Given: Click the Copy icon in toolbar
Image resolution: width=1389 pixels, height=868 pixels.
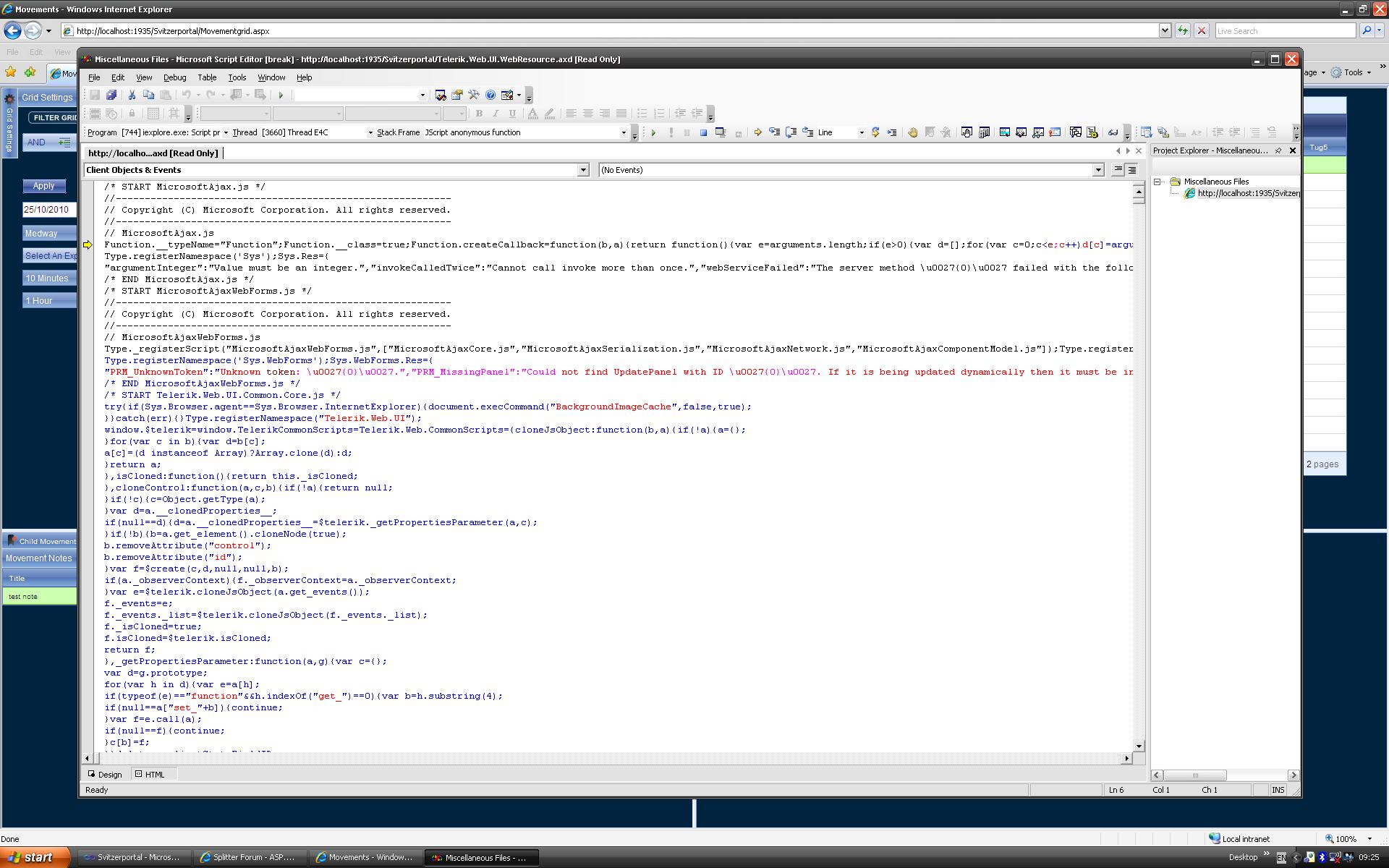Looking at the screenshot, I should coord(149,95).
